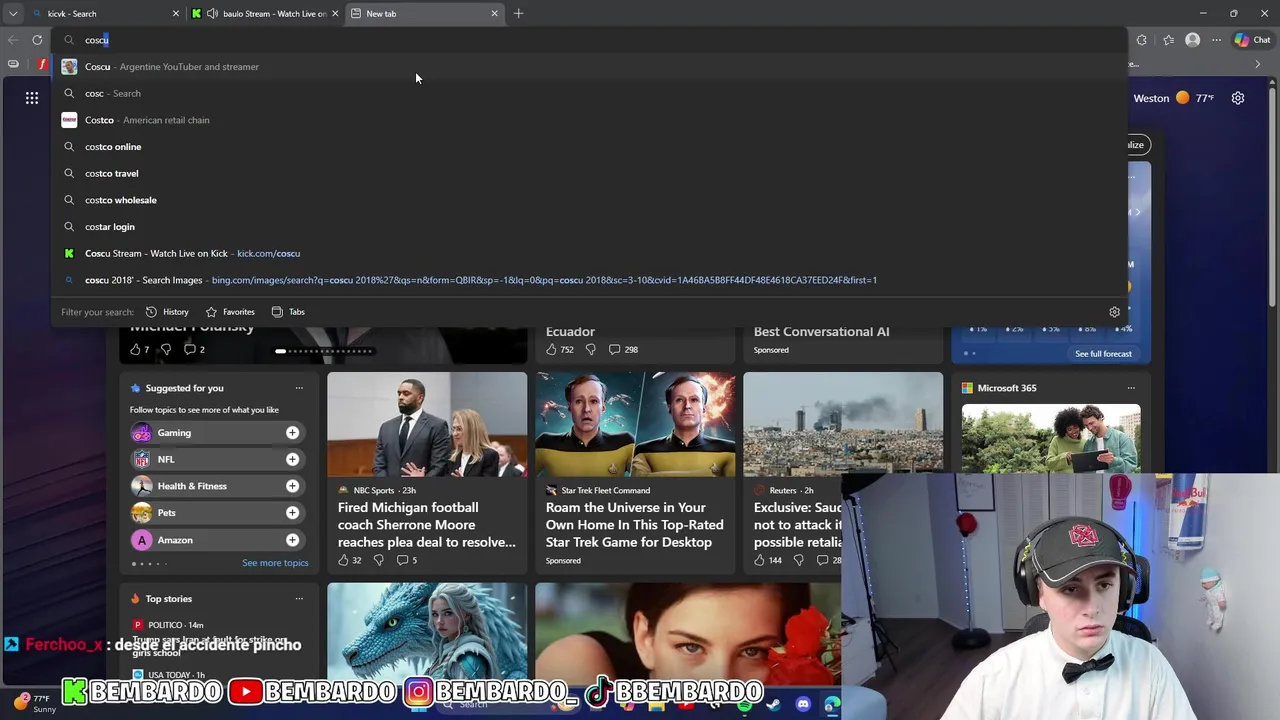The height and width of the screenshot is (720, 1280).
Task: Follow Health & Fitness topic plus button
Action: 292,486
